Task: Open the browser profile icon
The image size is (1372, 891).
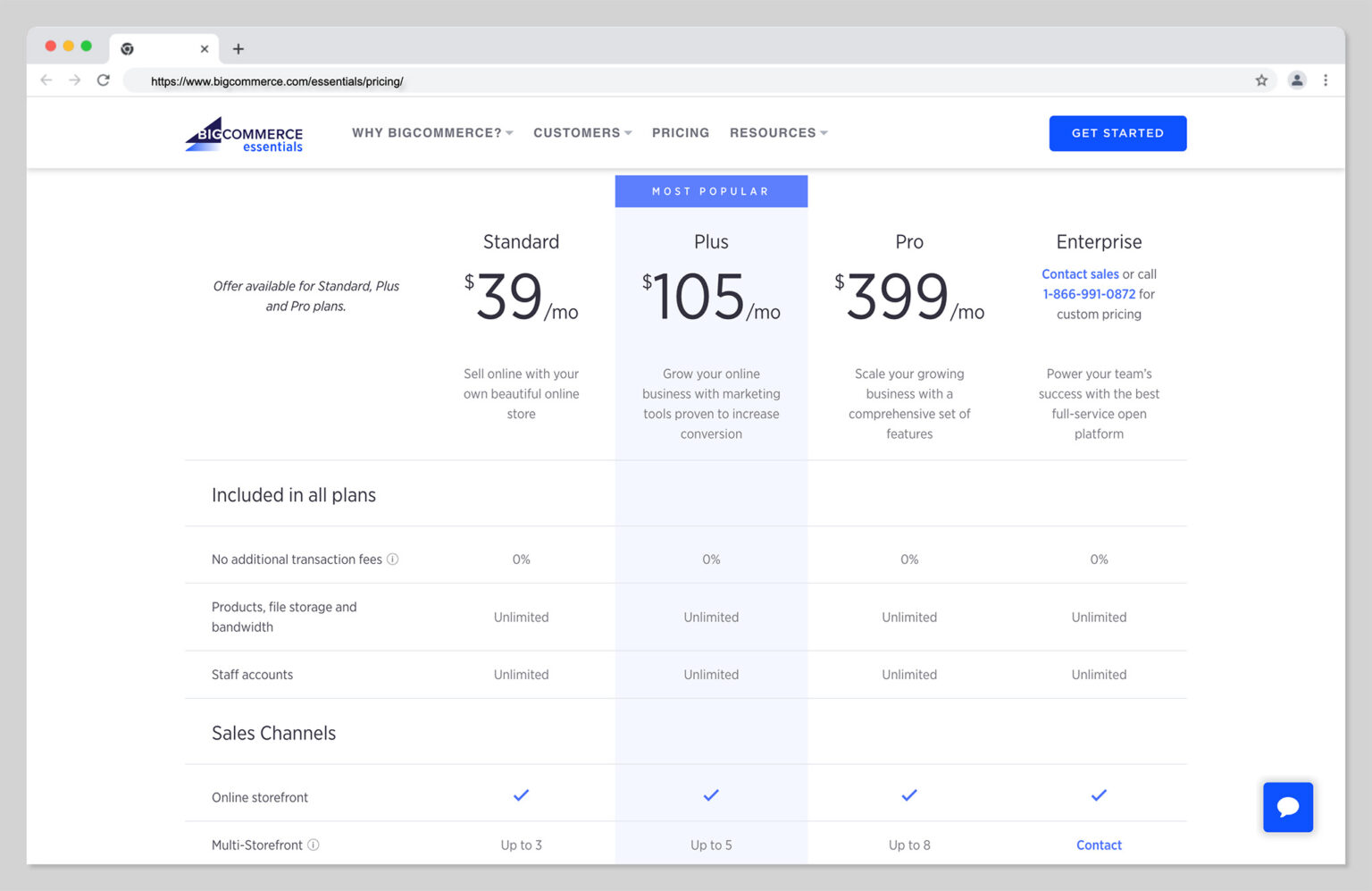Action: click(x=1297, y=80)
